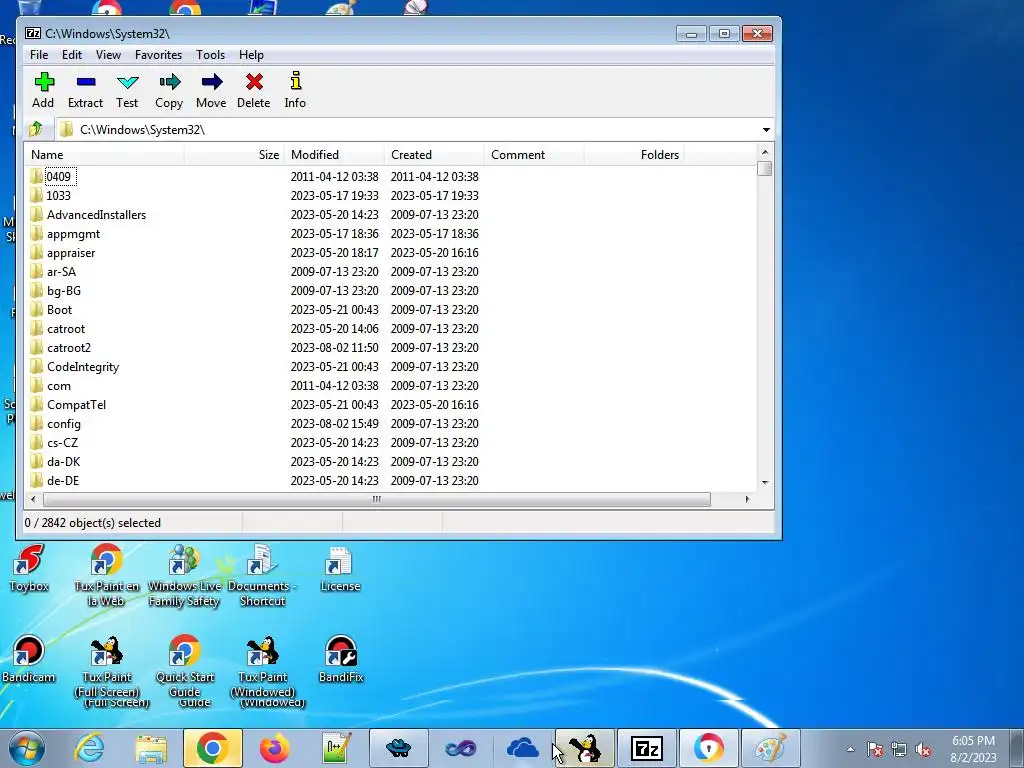Image resolution: width=1024 pixels, height=768 pixels.
Task: Sort list by Size column header
Action: [x=234, y=155]
